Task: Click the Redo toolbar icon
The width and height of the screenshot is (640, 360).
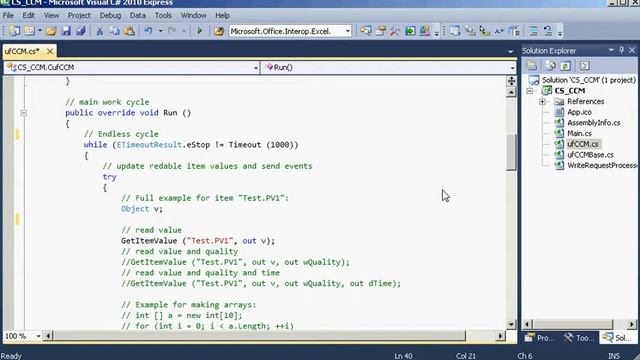Action: (172, 31)
